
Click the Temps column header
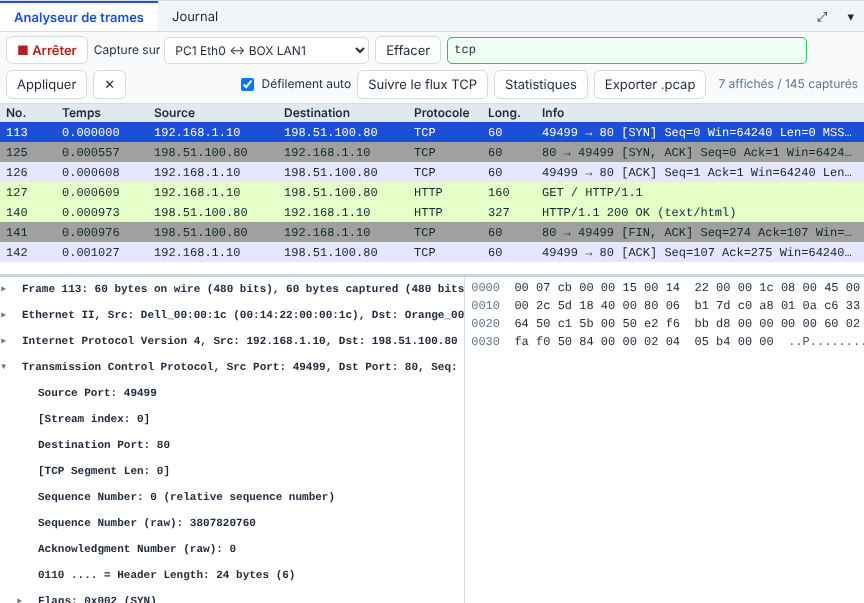(x=81, y=113)
